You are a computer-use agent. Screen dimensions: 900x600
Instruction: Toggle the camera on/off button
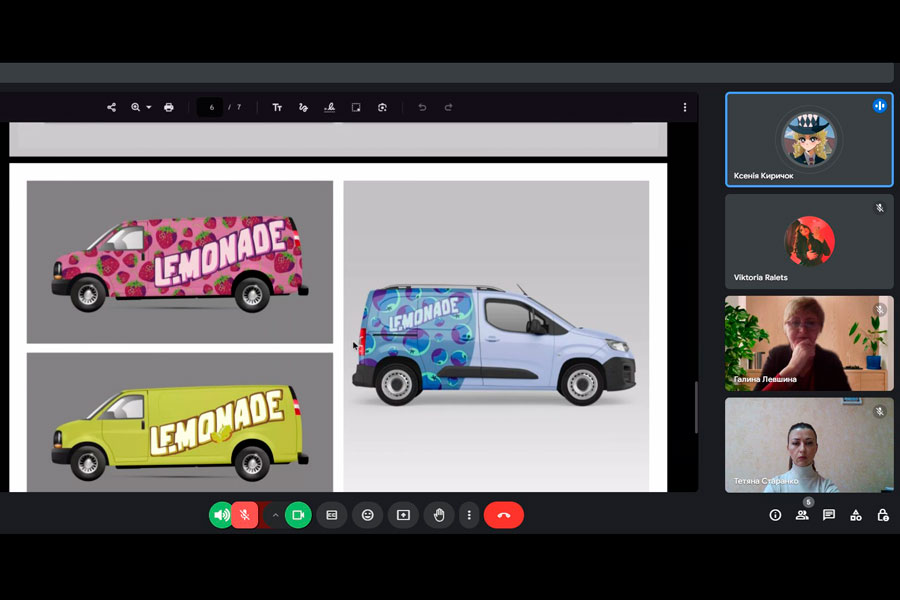pyautogui.click(x=298, y=515)
